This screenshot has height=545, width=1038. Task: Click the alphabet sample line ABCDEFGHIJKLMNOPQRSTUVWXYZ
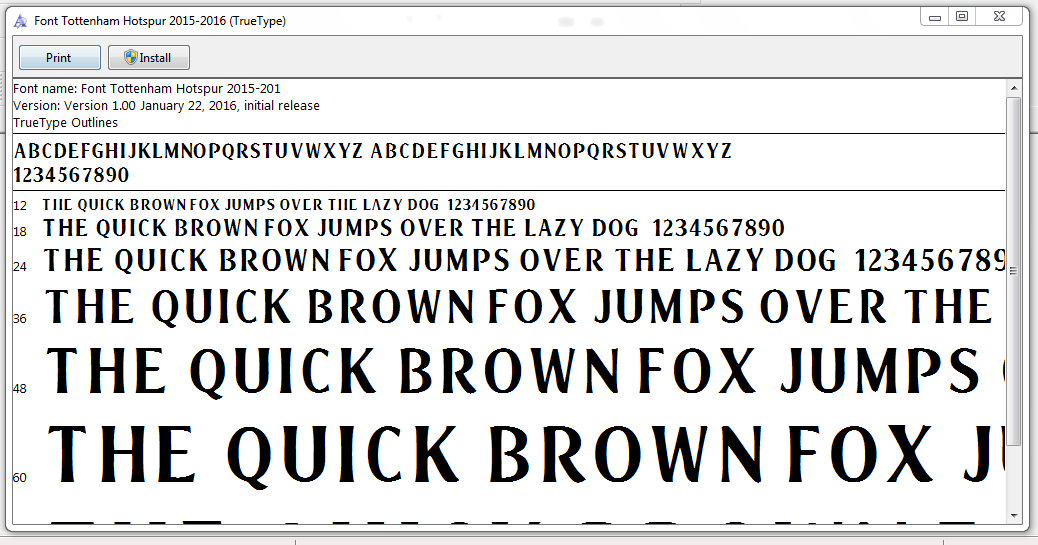(x=373, y=152)
